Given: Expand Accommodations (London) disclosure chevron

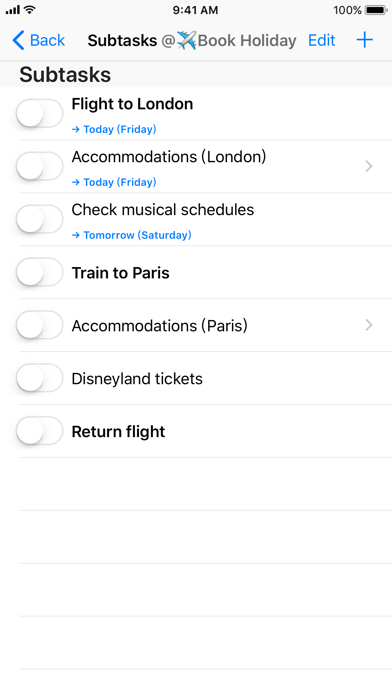Looking at the screenshot, I should [x=368, y=166].
